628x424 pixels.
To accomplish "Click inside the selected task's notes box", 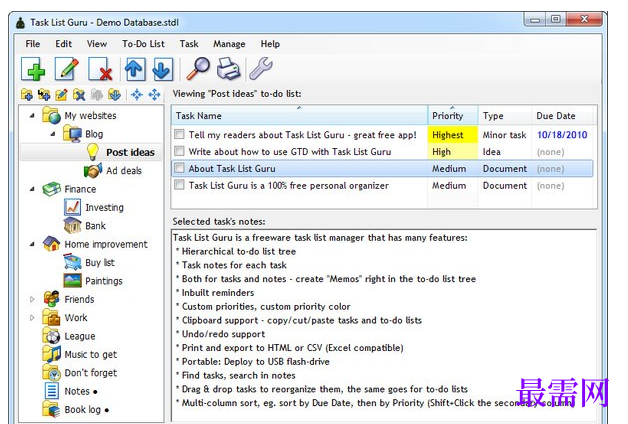I will coord(384,325).
